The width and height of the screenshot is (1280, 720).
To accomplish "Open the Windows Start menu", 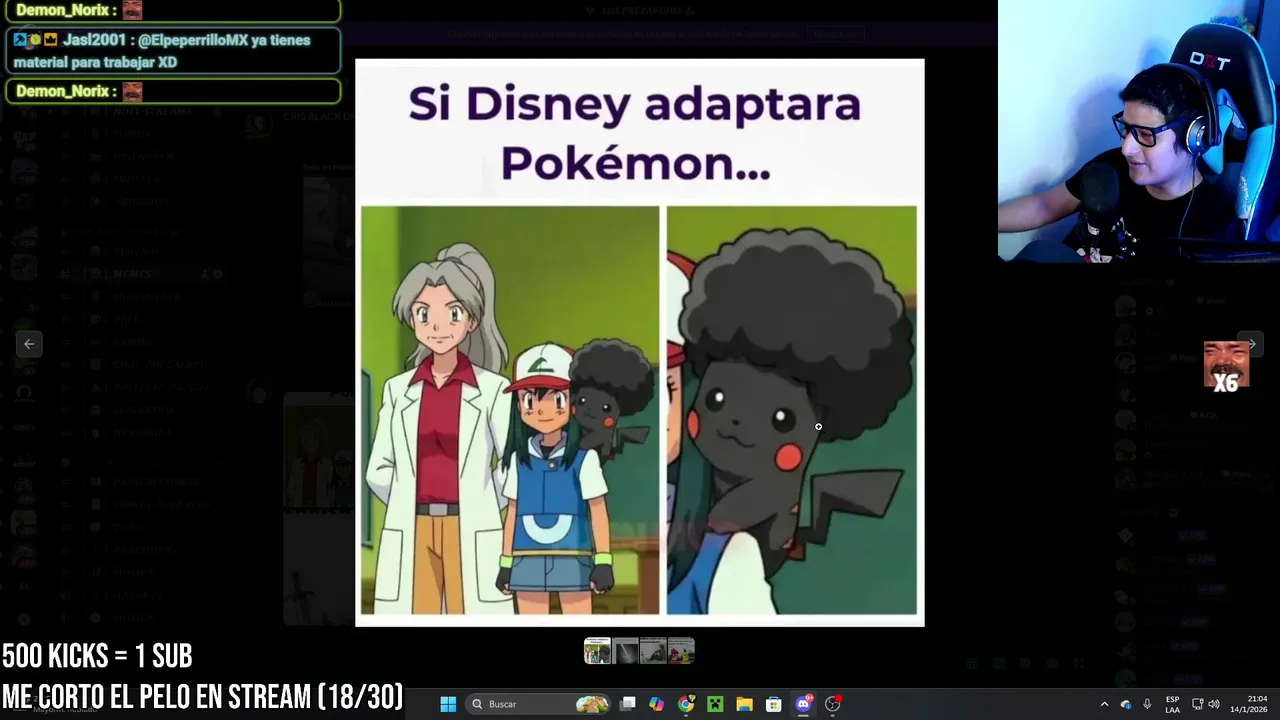I will pyautogui.click(x=448, y=704).
